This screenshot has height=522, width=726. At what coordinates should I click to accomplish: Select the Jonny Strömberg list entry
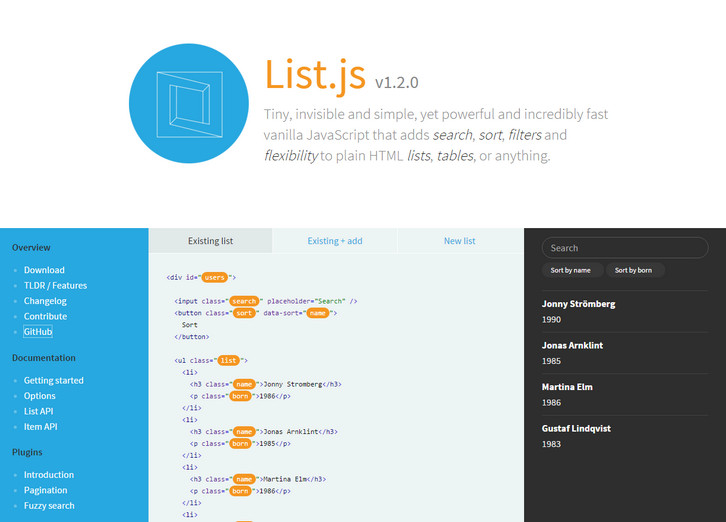click(x=579, y=304)
